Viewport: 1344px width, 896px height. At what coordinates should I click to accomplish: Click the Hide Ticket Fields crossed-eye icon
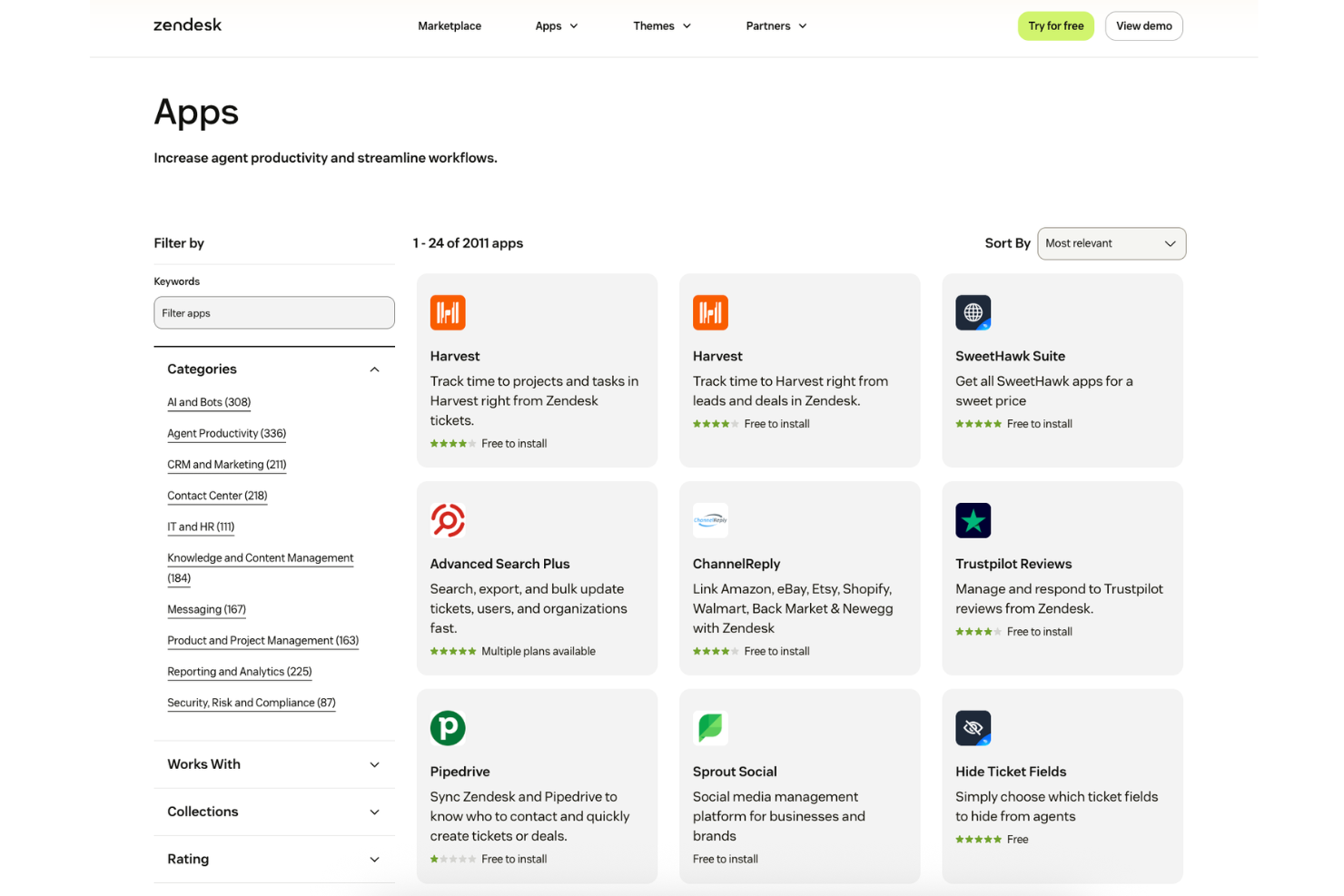(x=973, y=728)
